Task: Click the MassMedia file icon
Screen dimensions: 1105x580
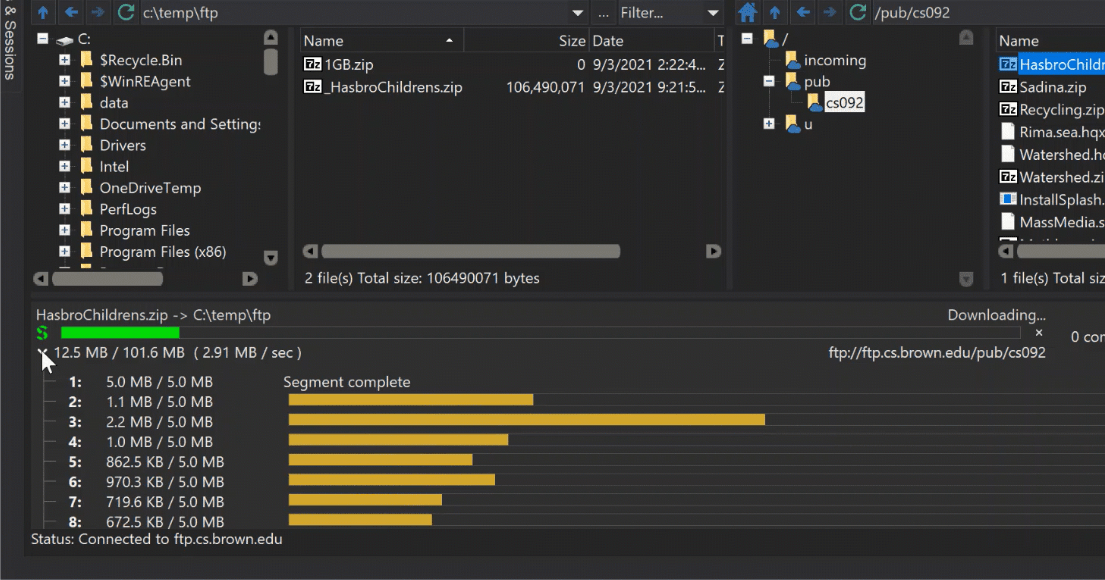Action: coord(1008,222)
